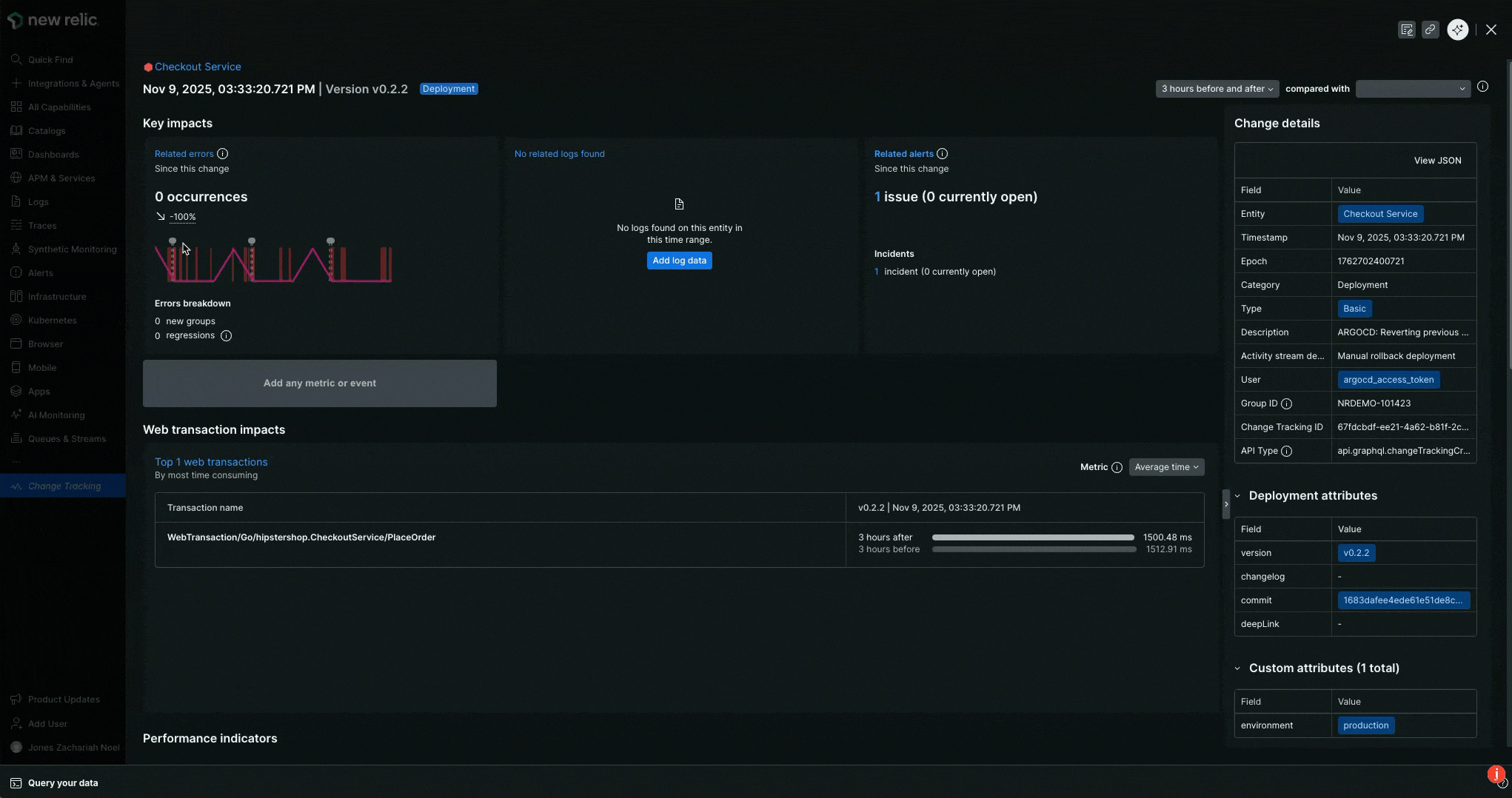The width and height of the screenshot is (1512, 798).
Task: Click first deployment marker on errors chart
Action: tap(173, 241)
